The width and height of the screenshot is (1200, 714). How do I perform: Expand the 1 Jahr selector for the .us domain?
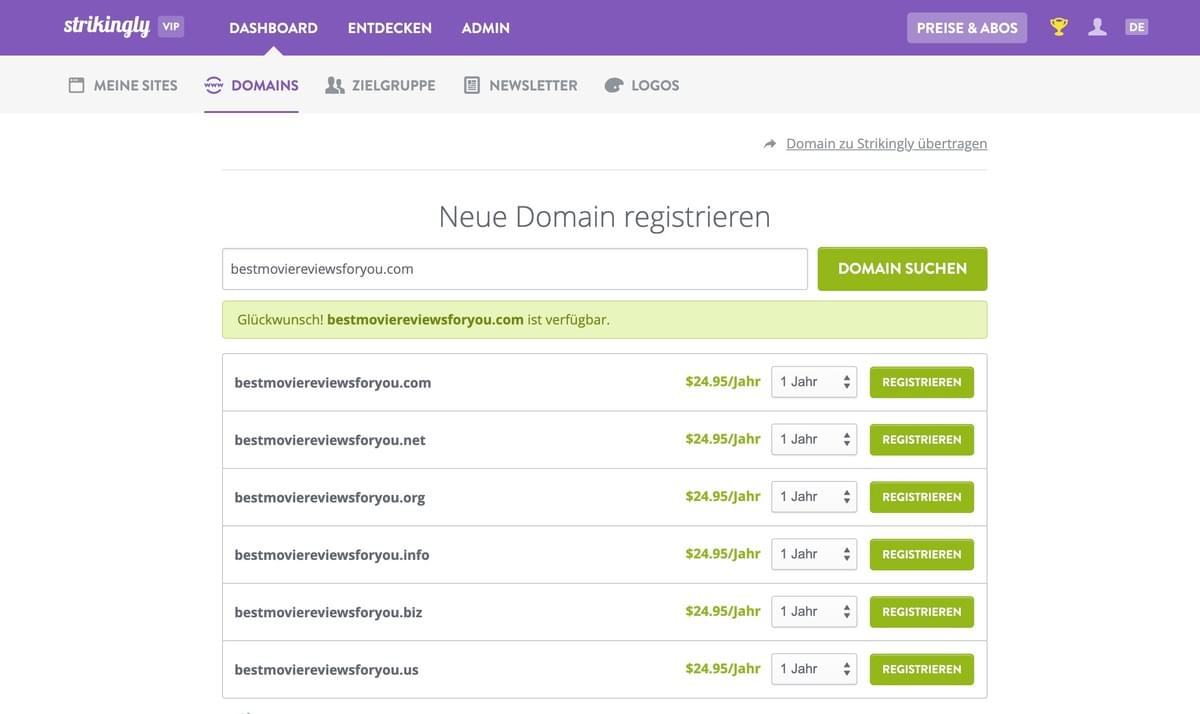tap(813, 668)
